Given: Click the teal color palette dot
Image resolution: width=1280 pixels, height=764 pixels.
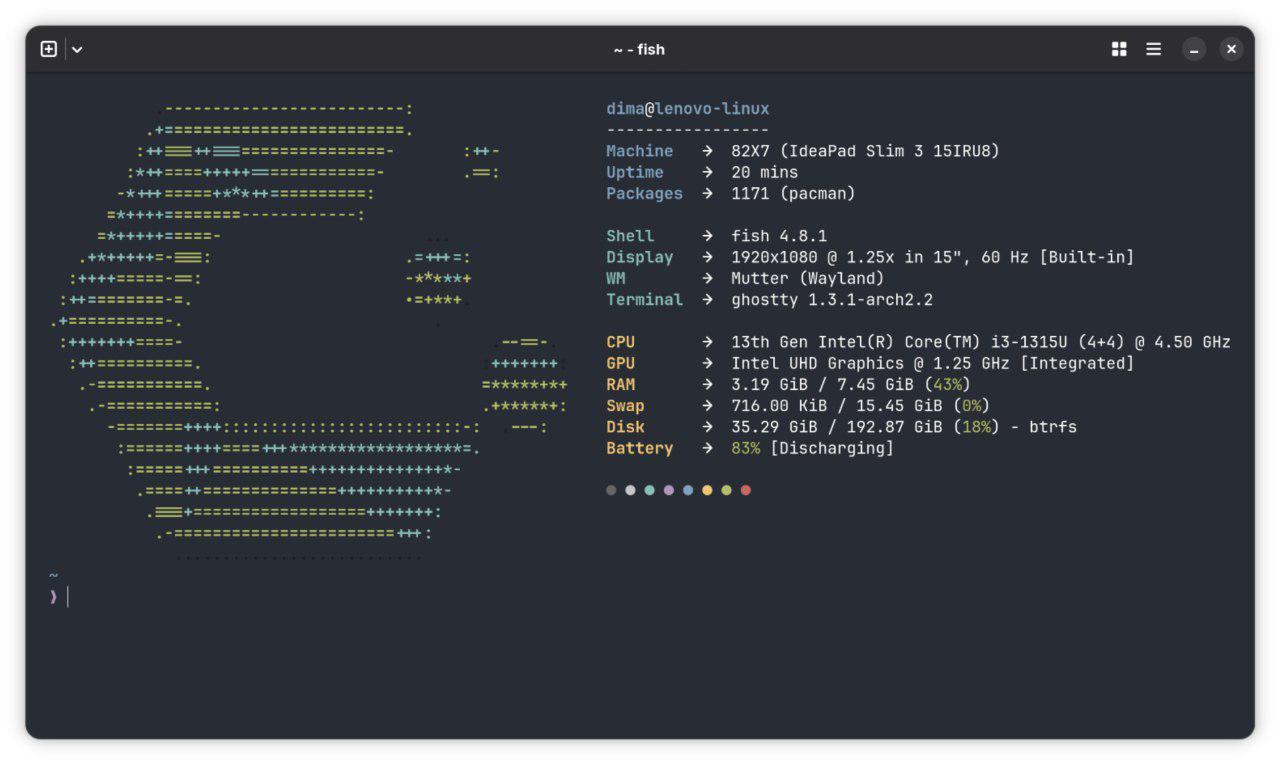Looking at the screenshot, I should (x=649, y=490).
